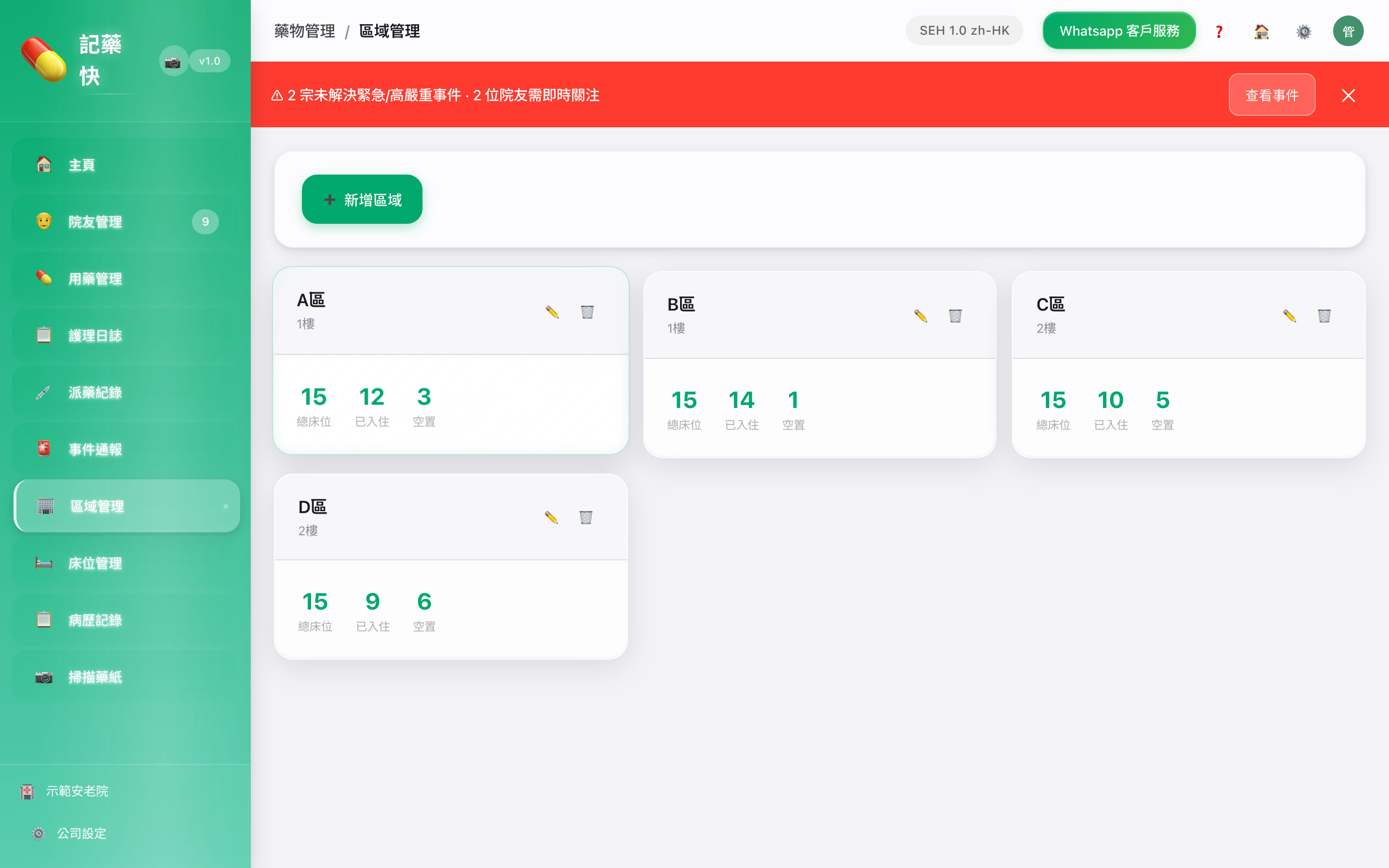This screenshot has height=868, width=1389.
Task: Click the B區 card title
Action: tap(681, 304)
